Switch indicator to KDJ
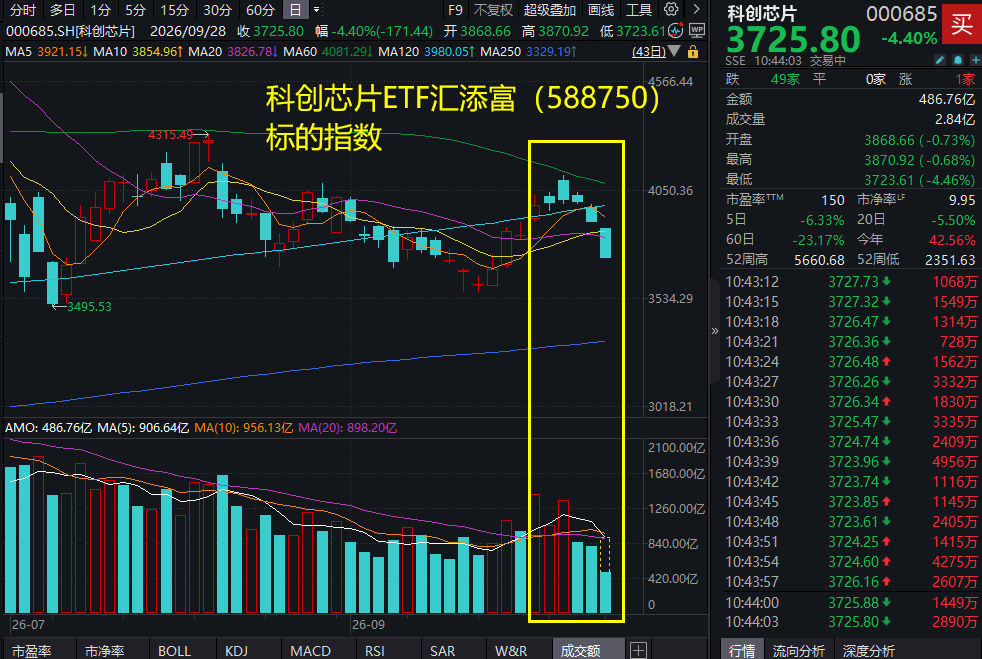The image size is (982, 659). click(x=236, y=650)
